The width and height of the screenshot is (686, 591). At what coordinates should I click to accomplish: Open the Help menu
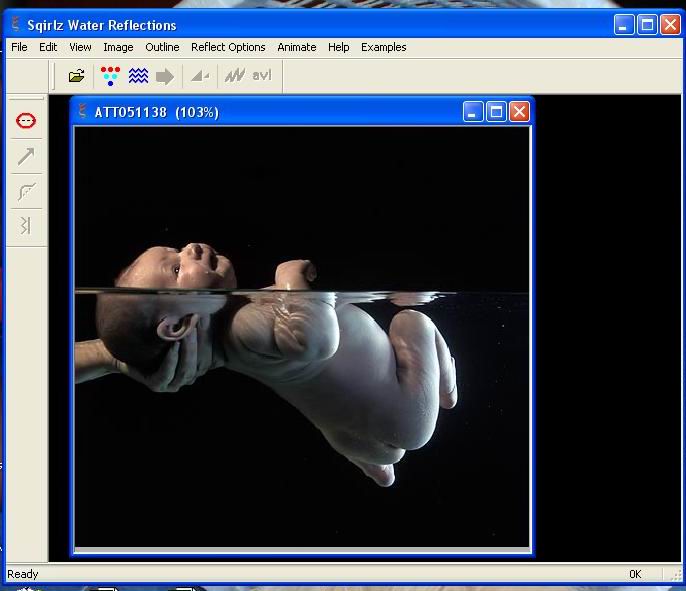tap(339, 47)
